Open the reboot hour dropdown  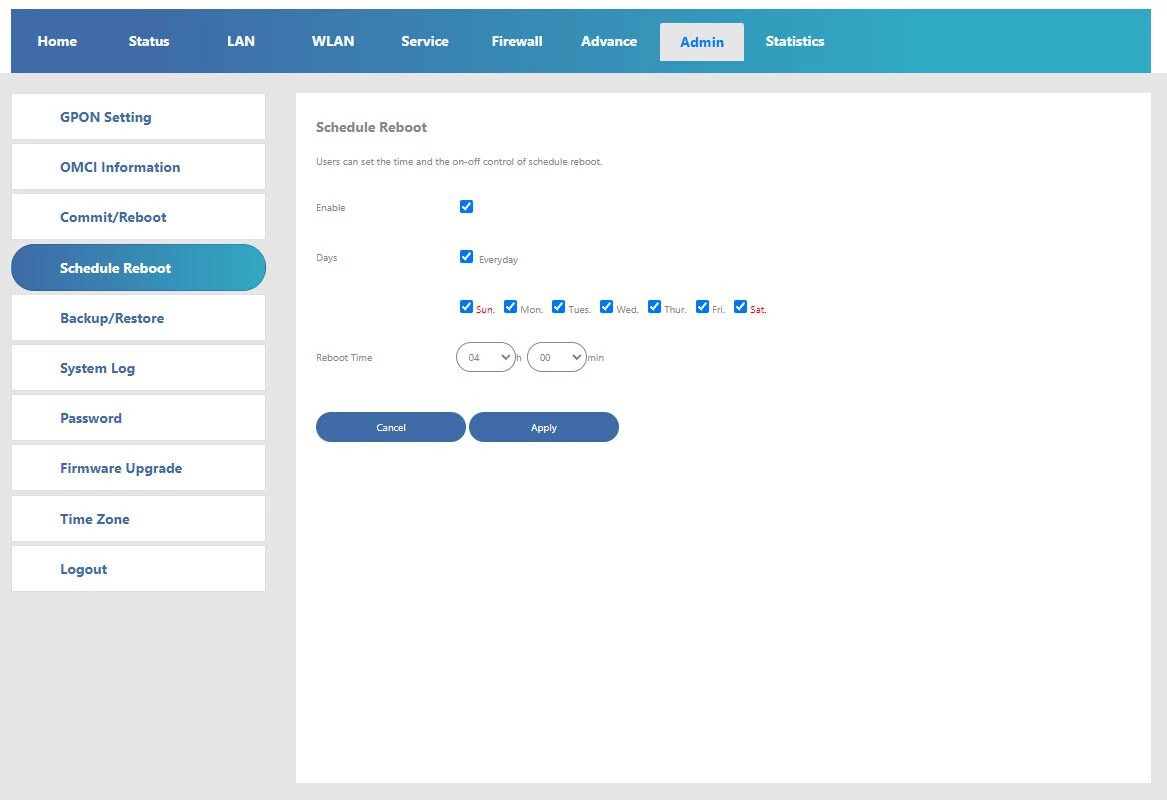[486, 357]
